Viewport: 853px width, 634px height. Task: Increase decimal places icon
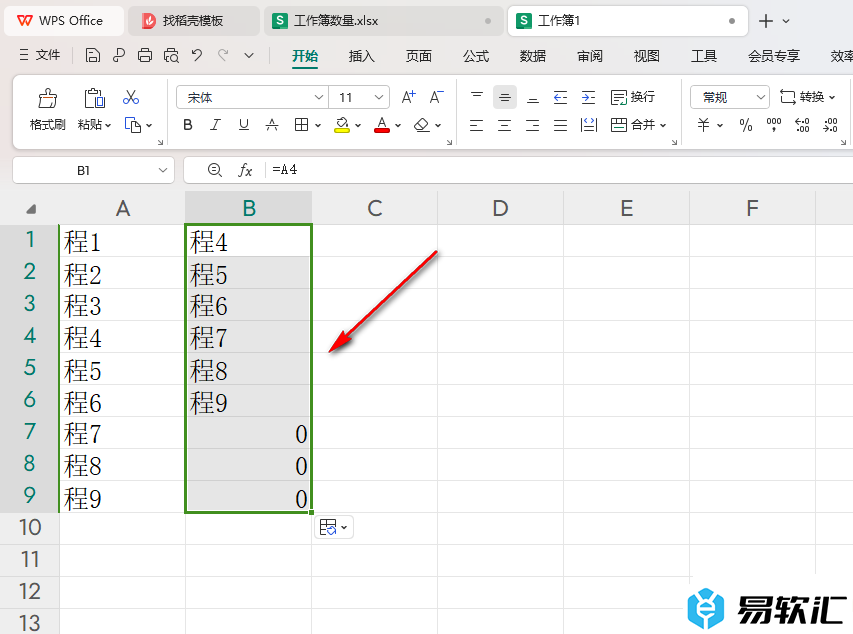point(802,125)
